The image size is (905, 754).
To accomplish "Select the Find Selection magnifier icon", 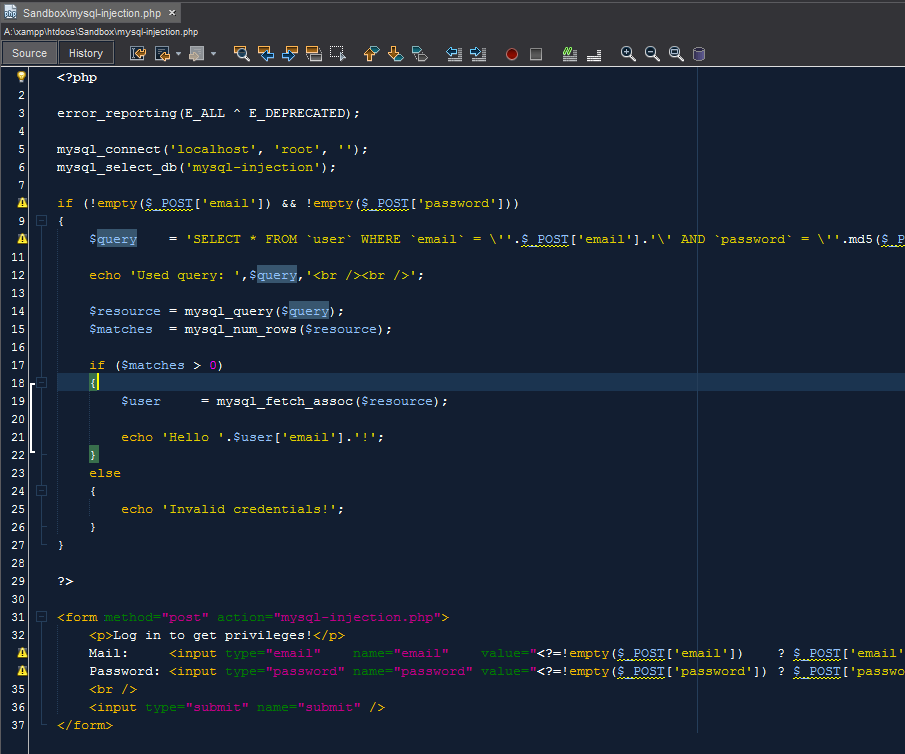I will tap(241, 54).
